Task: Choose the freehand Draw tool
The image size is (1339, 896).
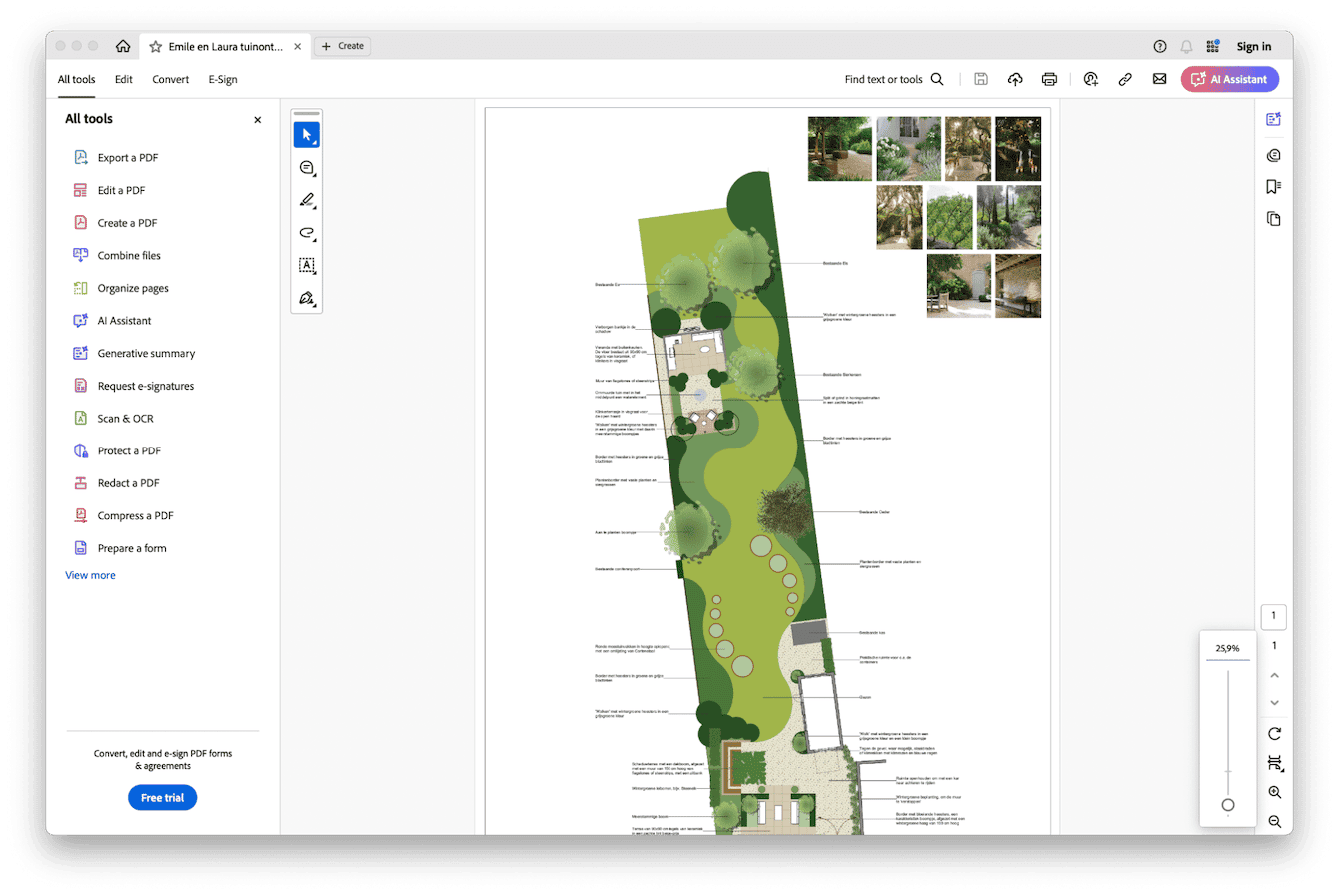Action: pyautogui.click(x=307, y=233)
